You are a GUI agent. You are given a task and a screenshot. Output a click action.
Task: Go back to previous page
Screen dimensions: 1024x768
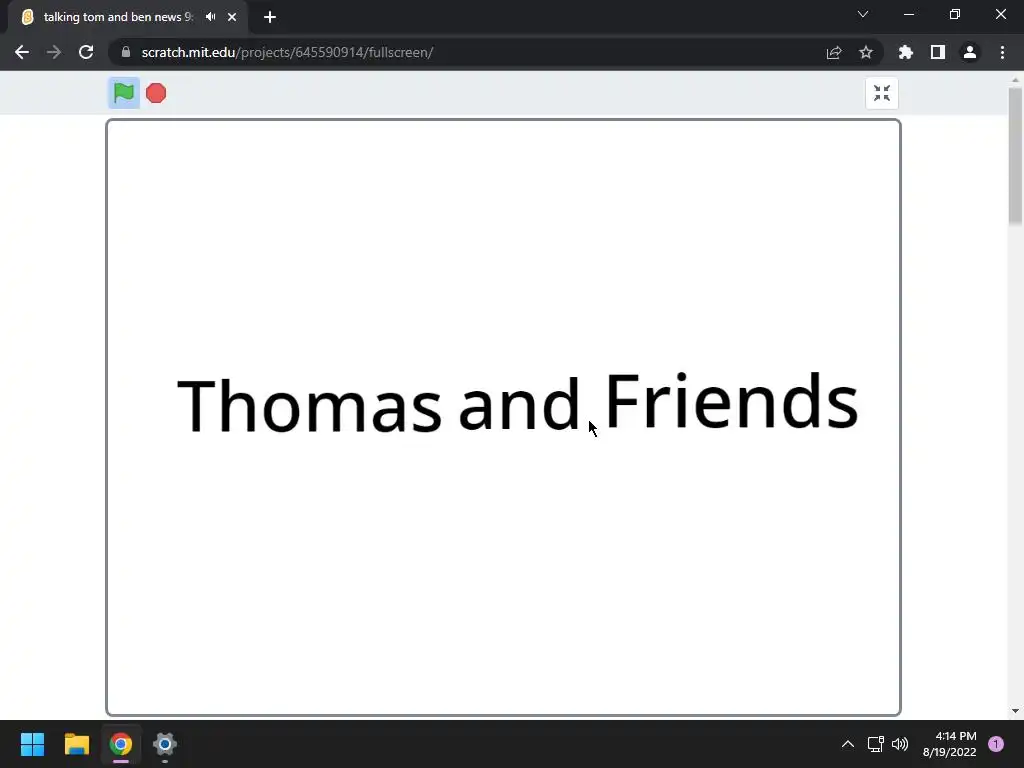(x=22, y=52)
